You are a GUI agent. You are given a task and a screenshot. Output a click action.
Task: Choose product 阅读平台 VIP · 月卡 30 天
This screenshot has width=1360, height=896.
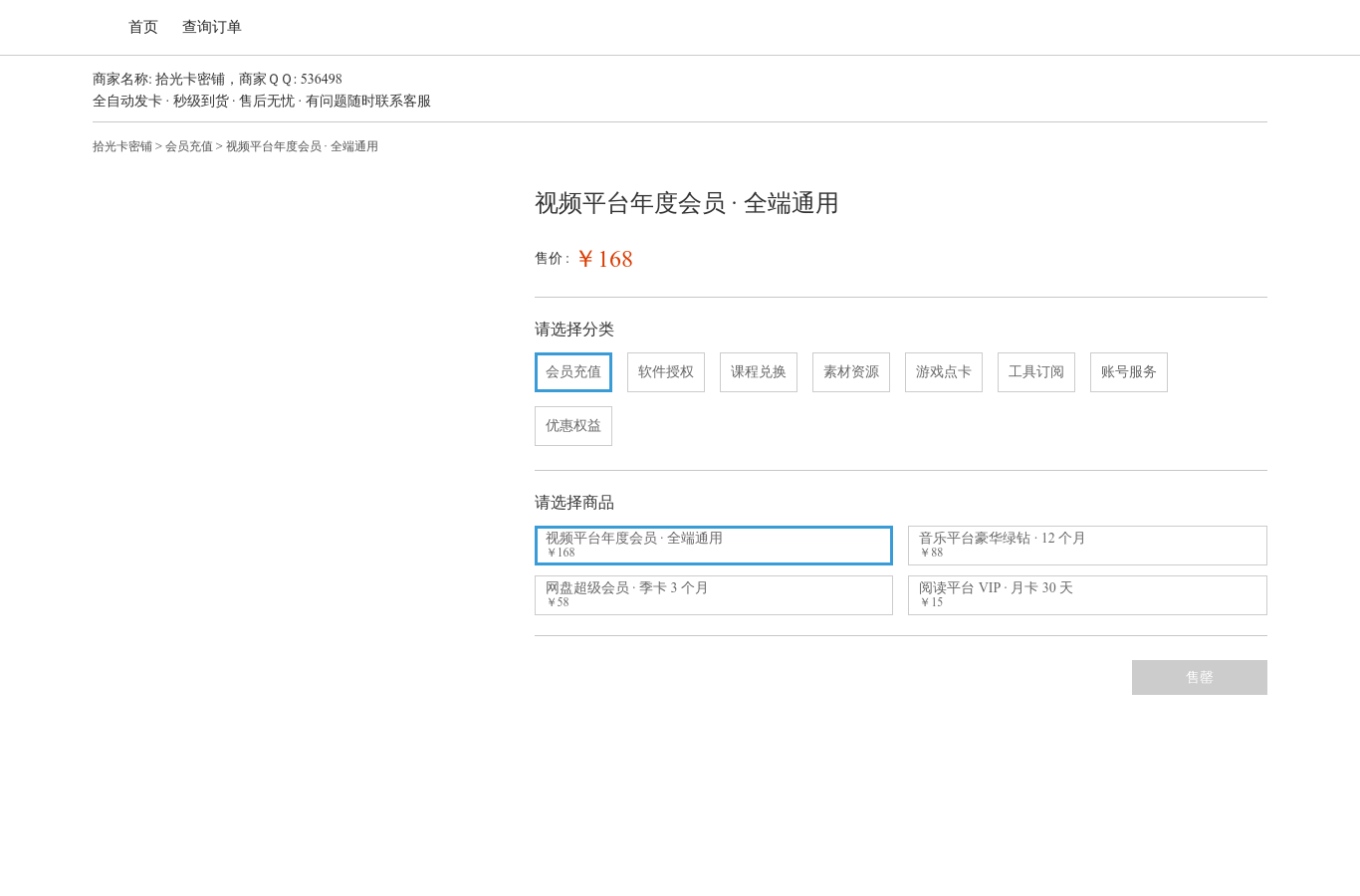1087,595
